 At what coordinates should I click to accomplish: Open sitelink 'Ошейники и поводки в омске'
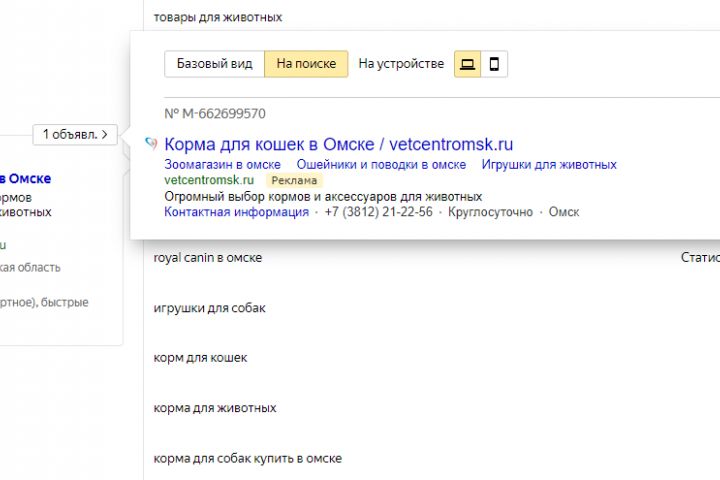tap(381, 164)
